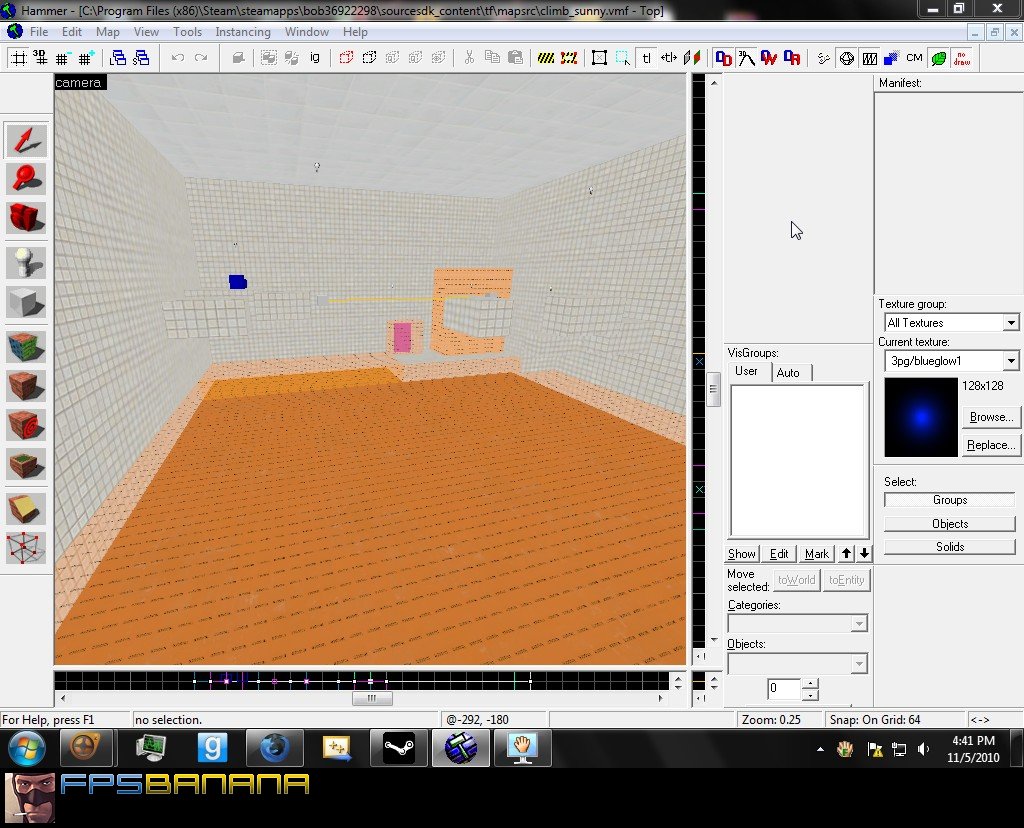The height and width of the screenshot is (828, 1024).
Task: Select the gray Block tool
Action: pos(26,302)
